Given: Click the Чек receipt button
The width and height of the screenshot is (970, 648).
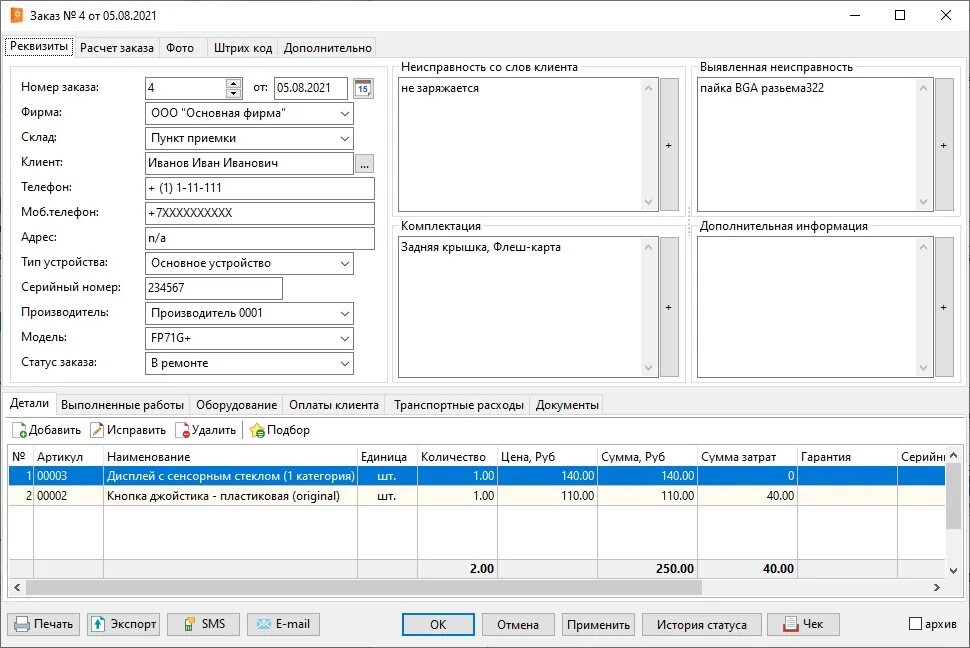Looking at the screenshot, I should [x=803, y=624].
